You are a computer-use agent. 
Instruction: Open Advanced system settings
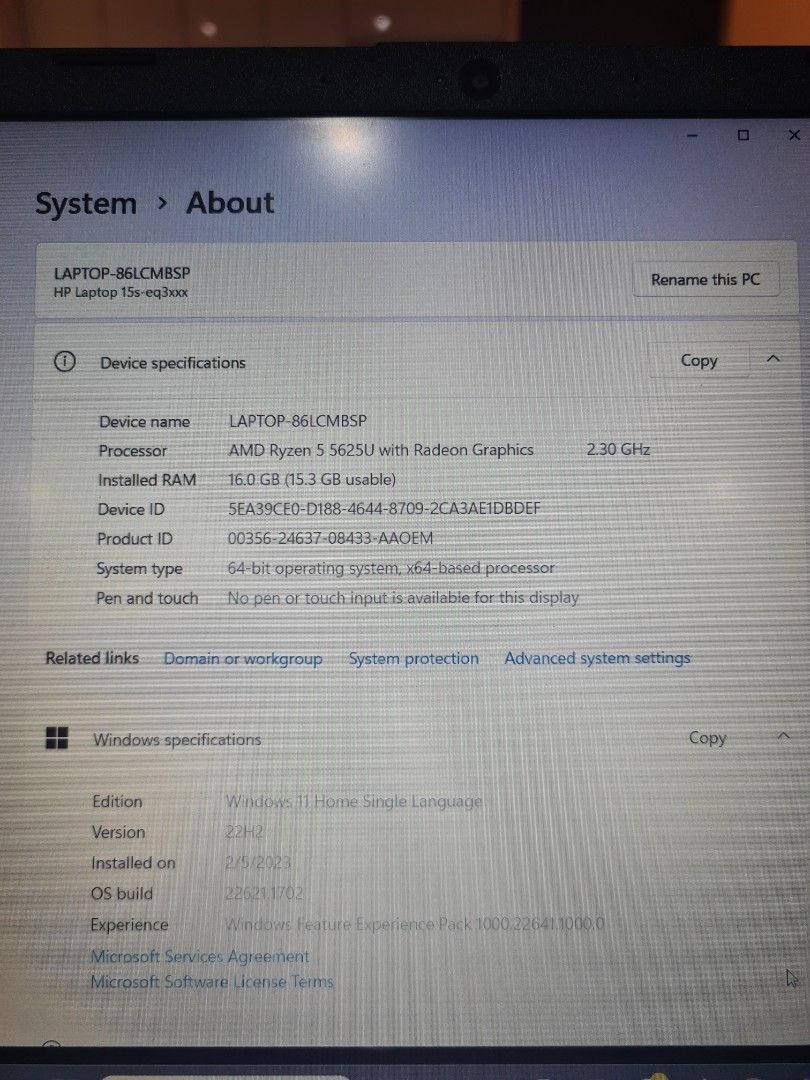tap(597, 658)
